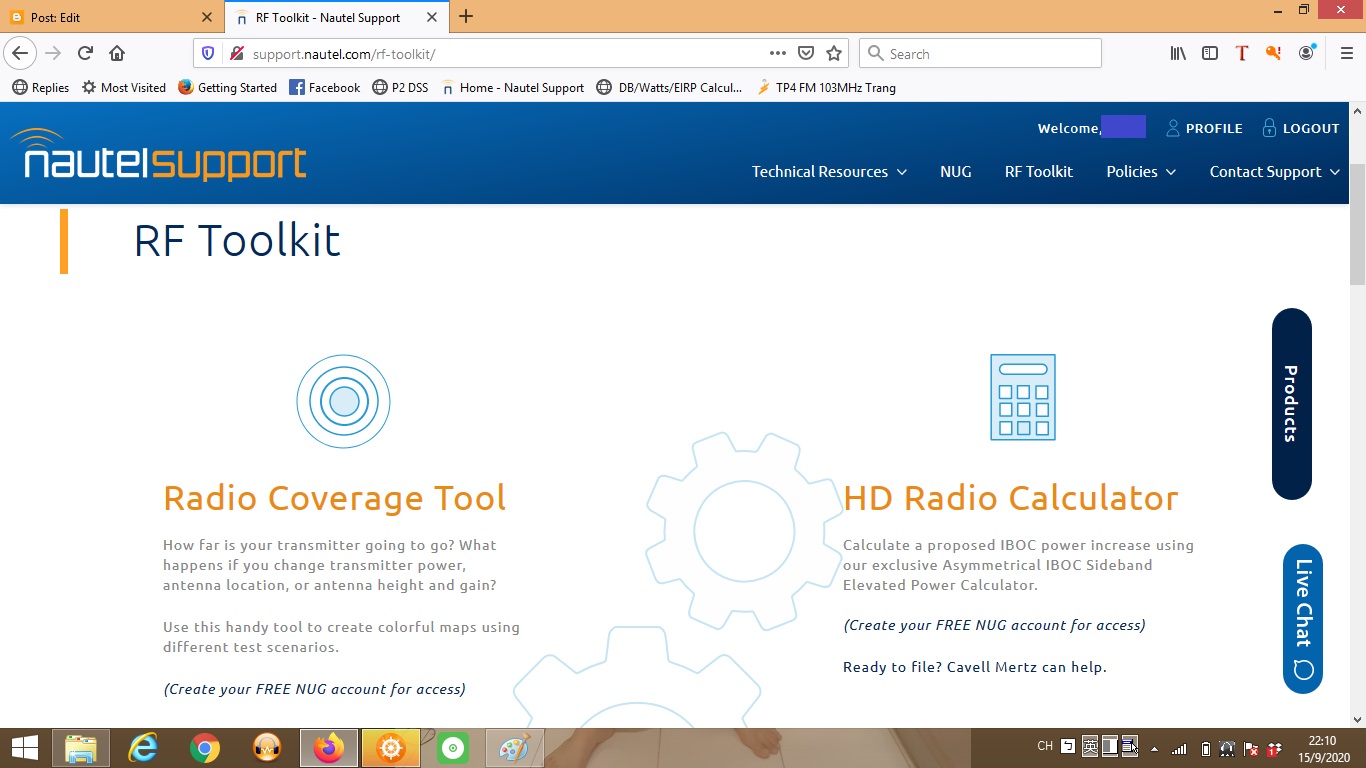Open the orange ship wheel app in taskbar

(x=391, y=748)
